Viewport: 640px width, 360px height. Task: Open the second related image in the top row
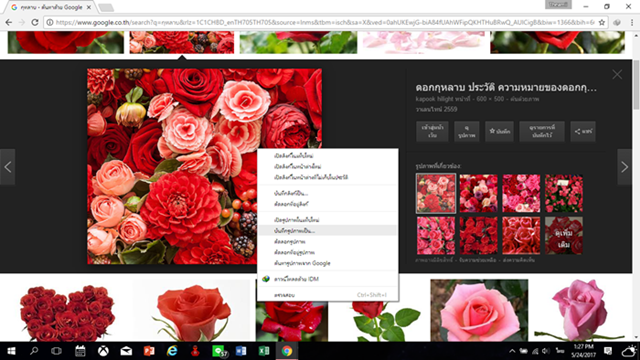pos(478,193)
